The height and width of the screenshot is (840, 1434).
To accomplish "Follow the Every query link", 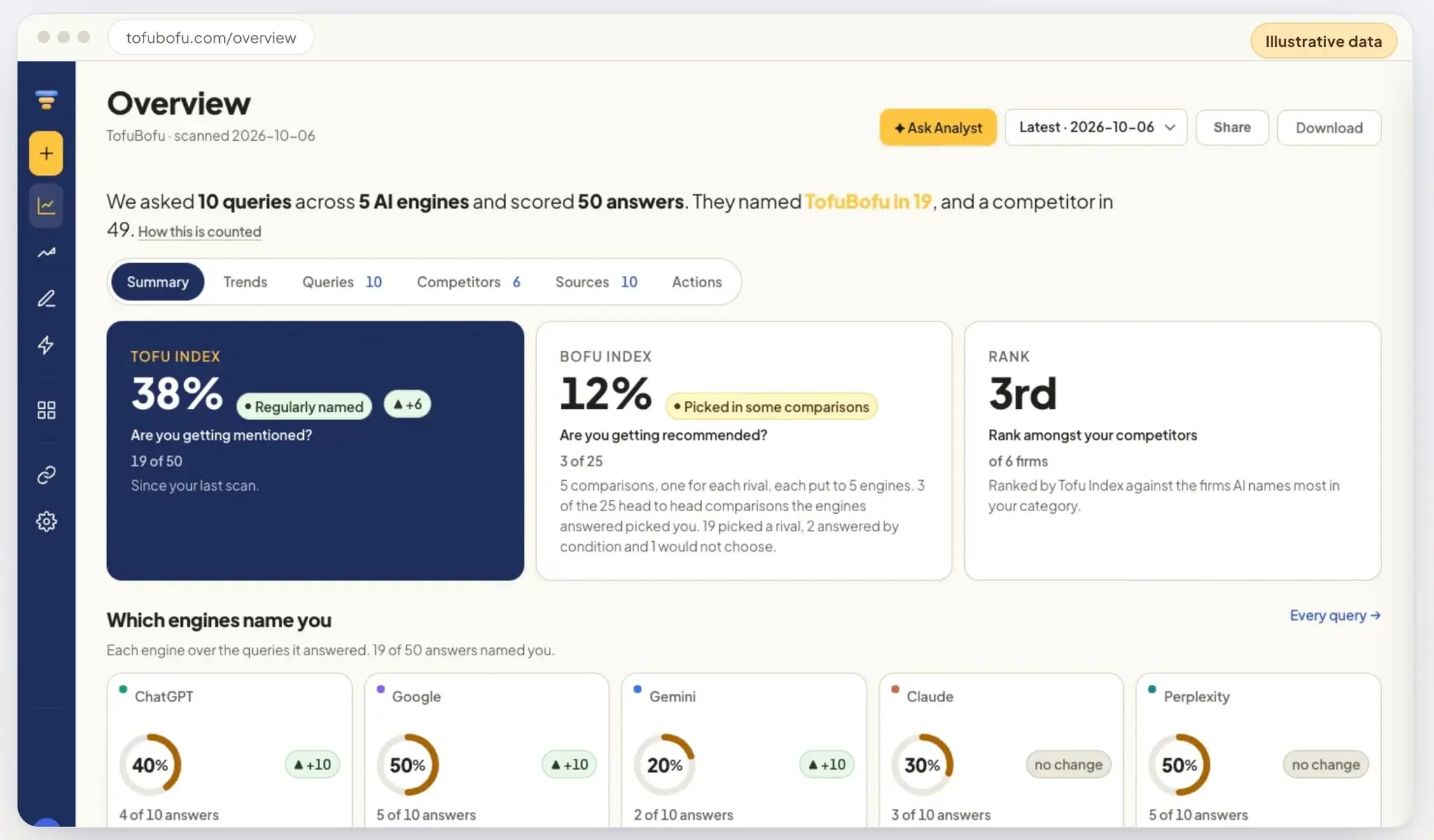I will click(1335, 615).
